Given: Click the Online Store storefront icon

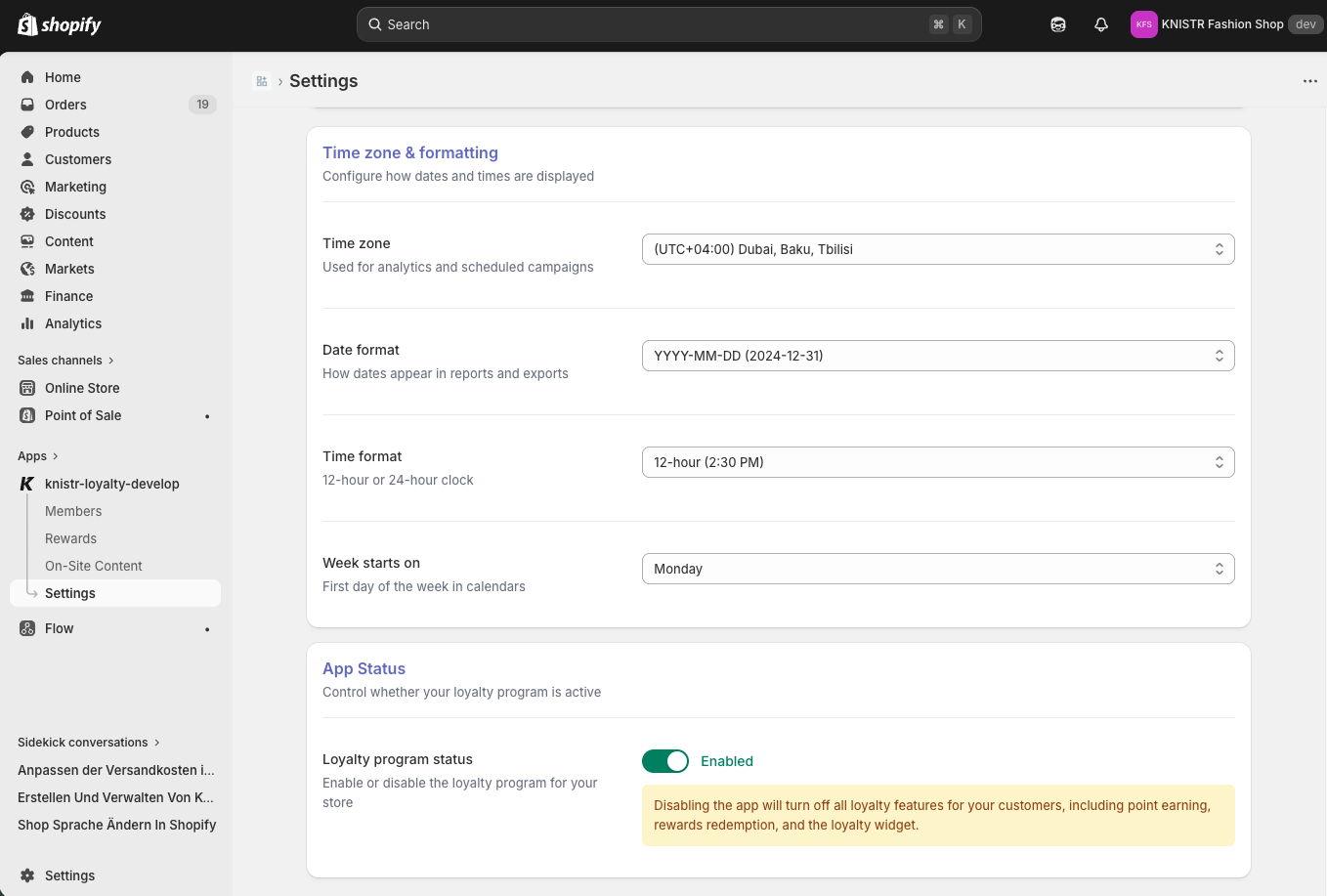Looking at the screenshot, I should (27, 388).
